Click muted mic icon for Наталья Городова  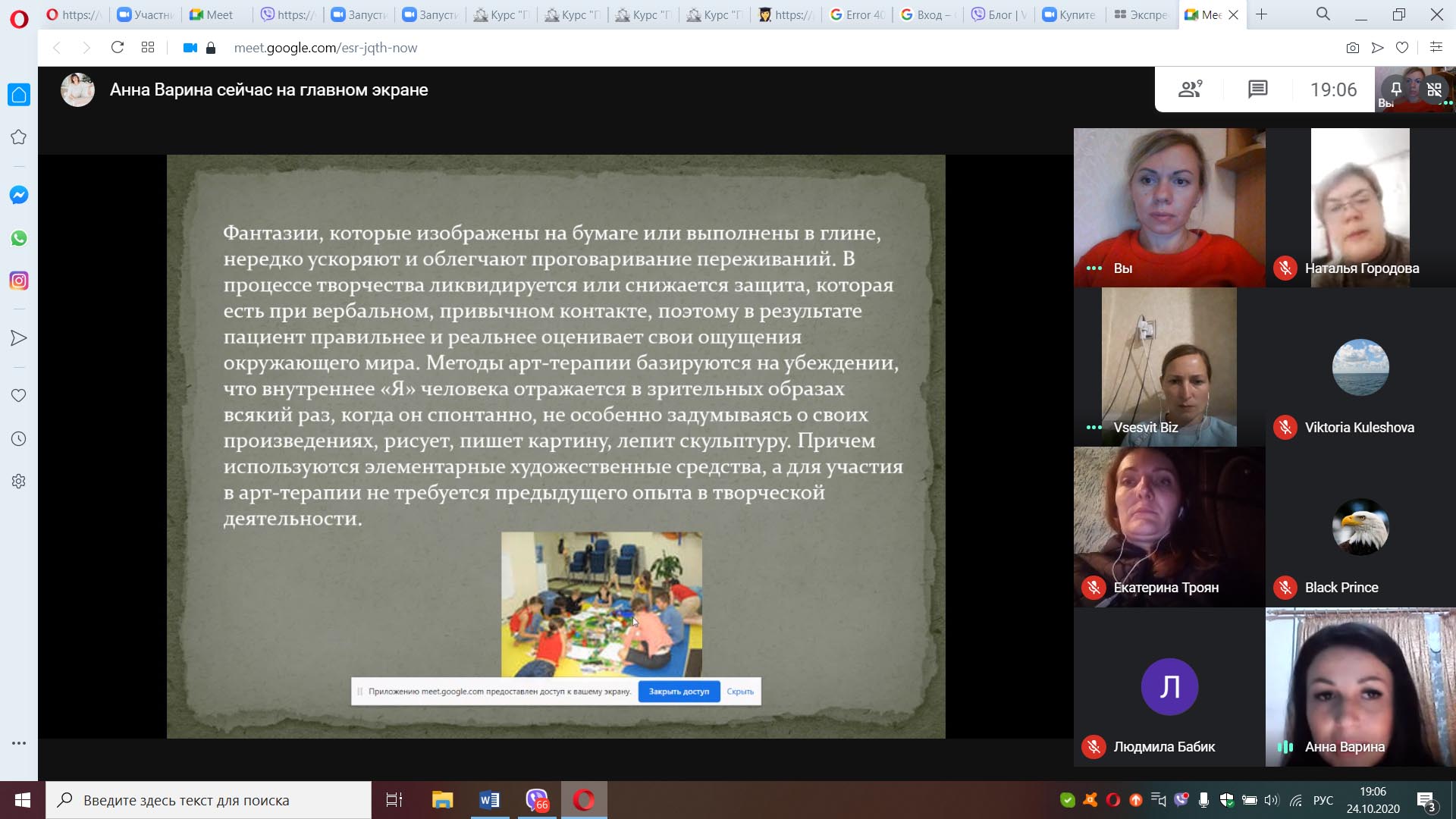[1285, 268]
